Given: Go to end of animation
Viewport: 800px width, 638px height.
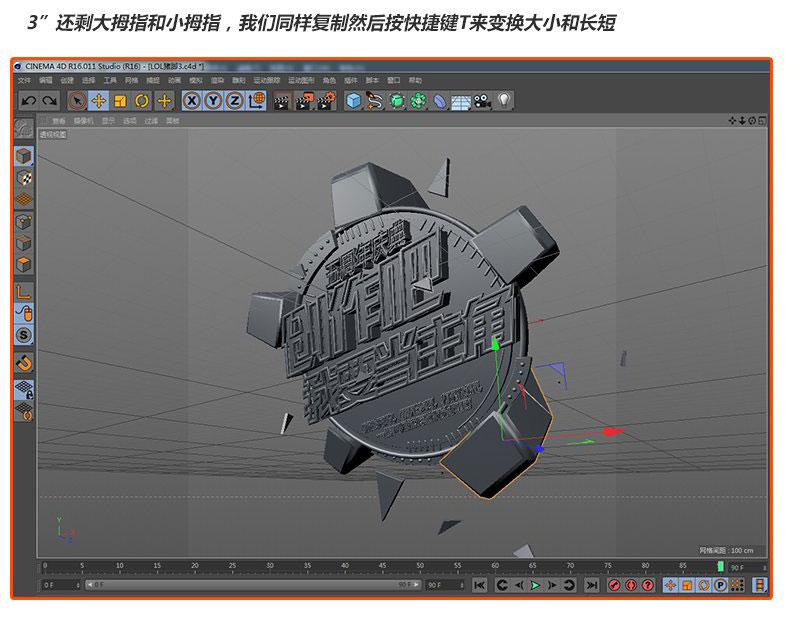Looking at the screenshot, I should coord(591,585).
